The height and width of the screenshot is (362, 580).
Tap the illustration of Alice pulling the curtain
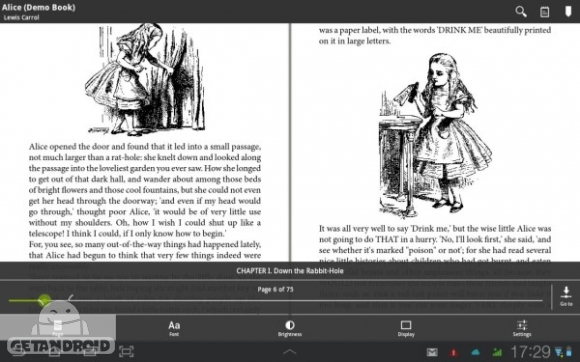(x=145, y=79)
